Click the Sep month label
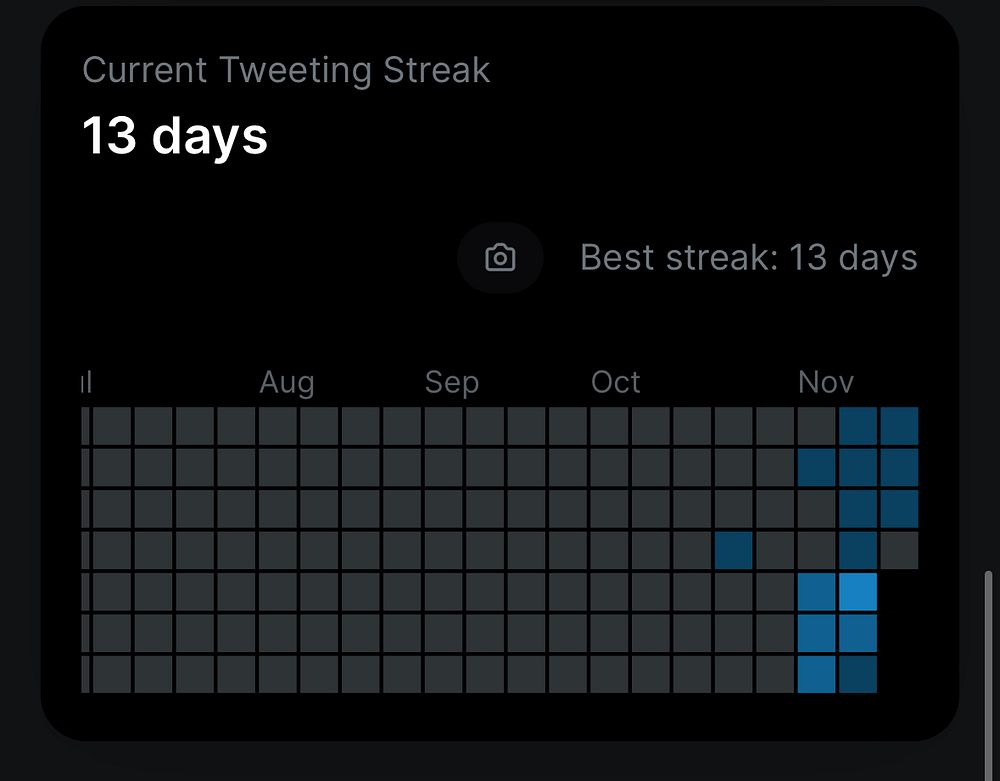 point(452,382)
